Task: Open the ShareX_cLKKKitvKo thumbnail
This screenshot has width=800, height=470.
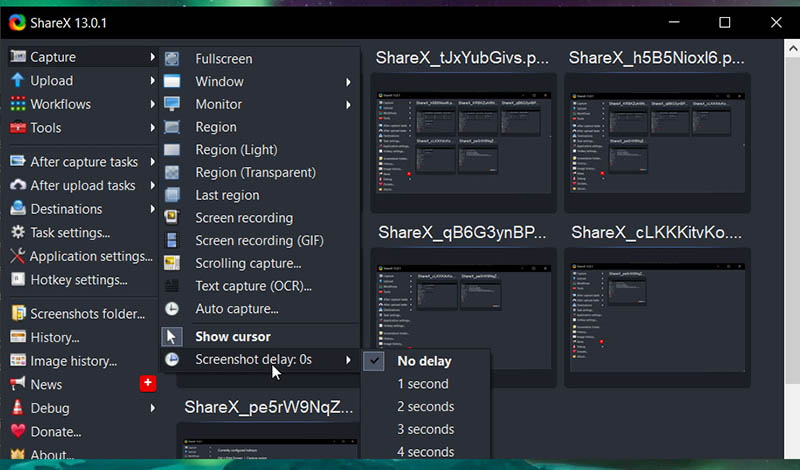Action: tap(657, 317)
